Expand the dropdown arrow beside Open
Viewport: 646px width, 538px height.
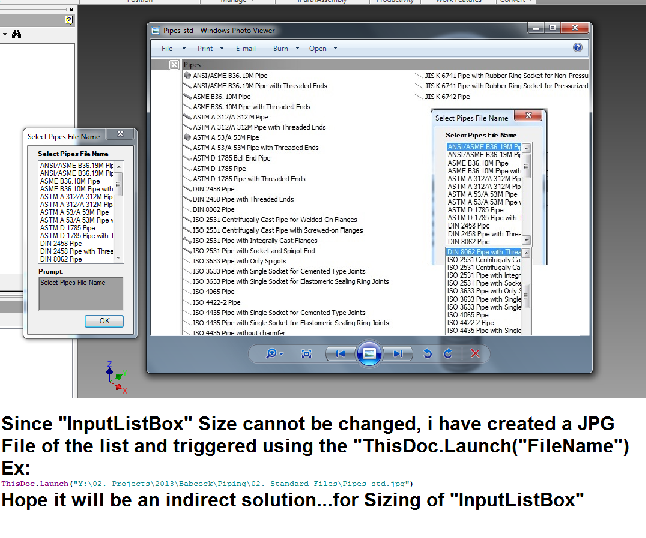(x=335, y=49)
